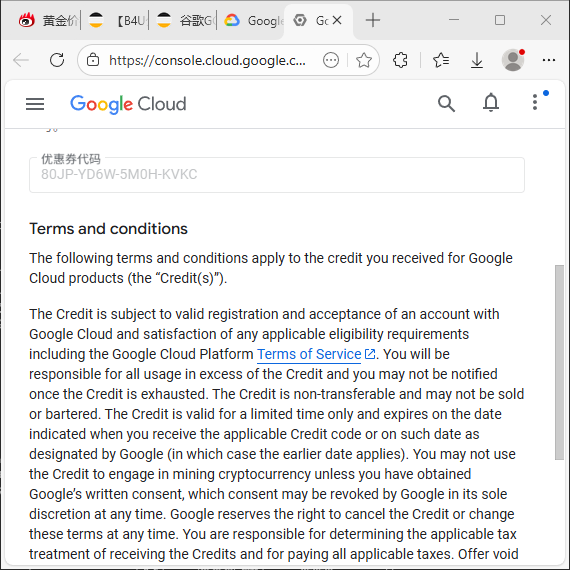Switch to the 谷歌G browser tab
The height and width of the screenshot is (570, 570).
tap(184, 20)
